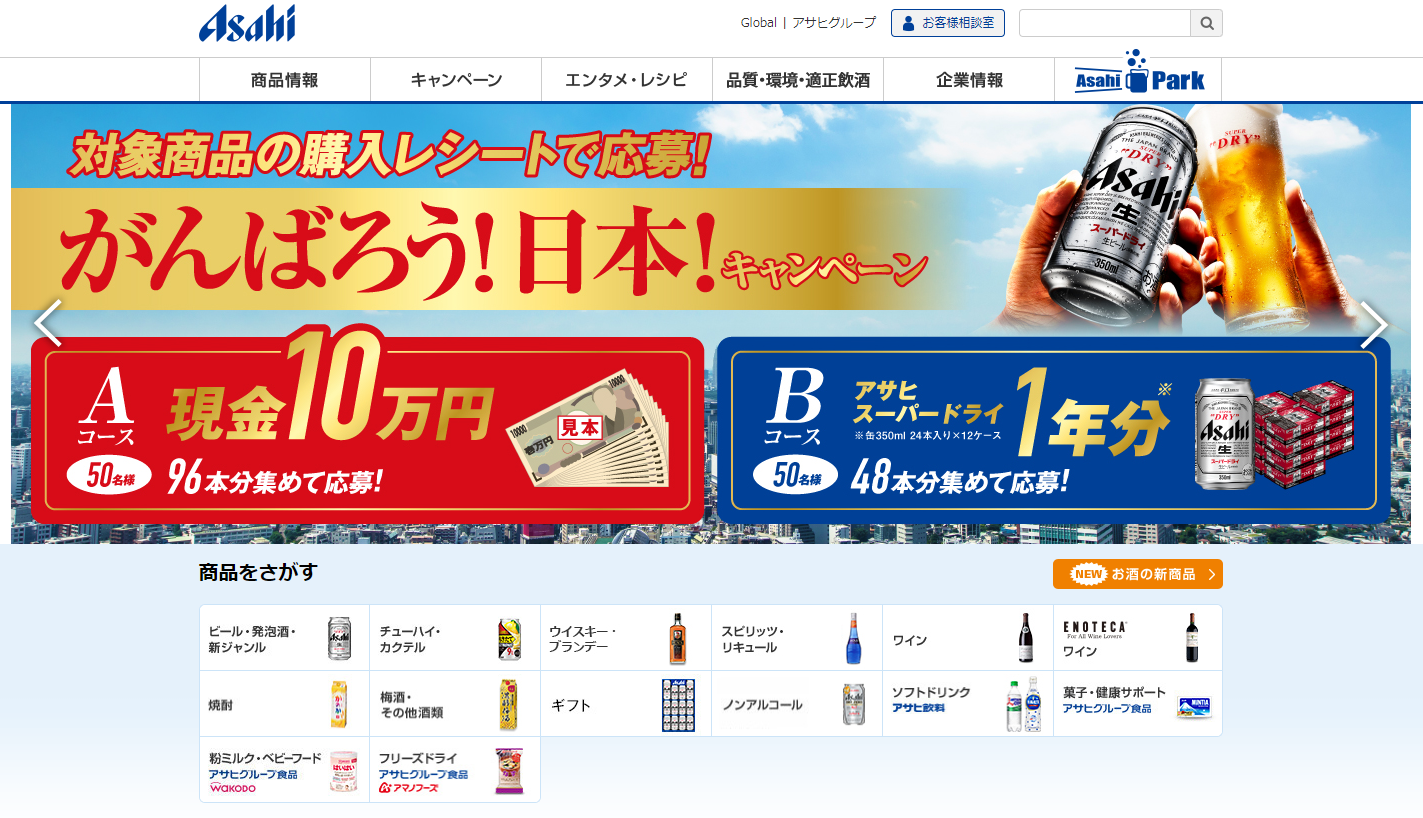
Task: Open the Asahi Park logo link
Action: click(1138, 80)
